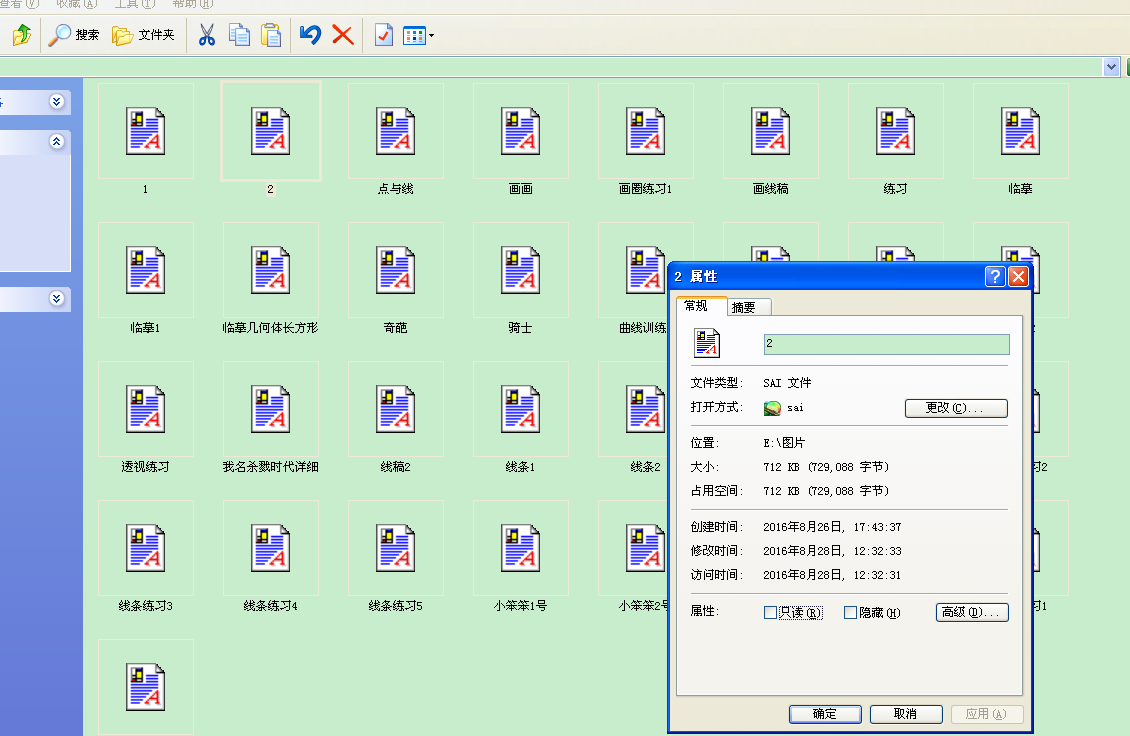Click the Paste clipboard icon
The image size is (1130, 736).
[270, 35]
